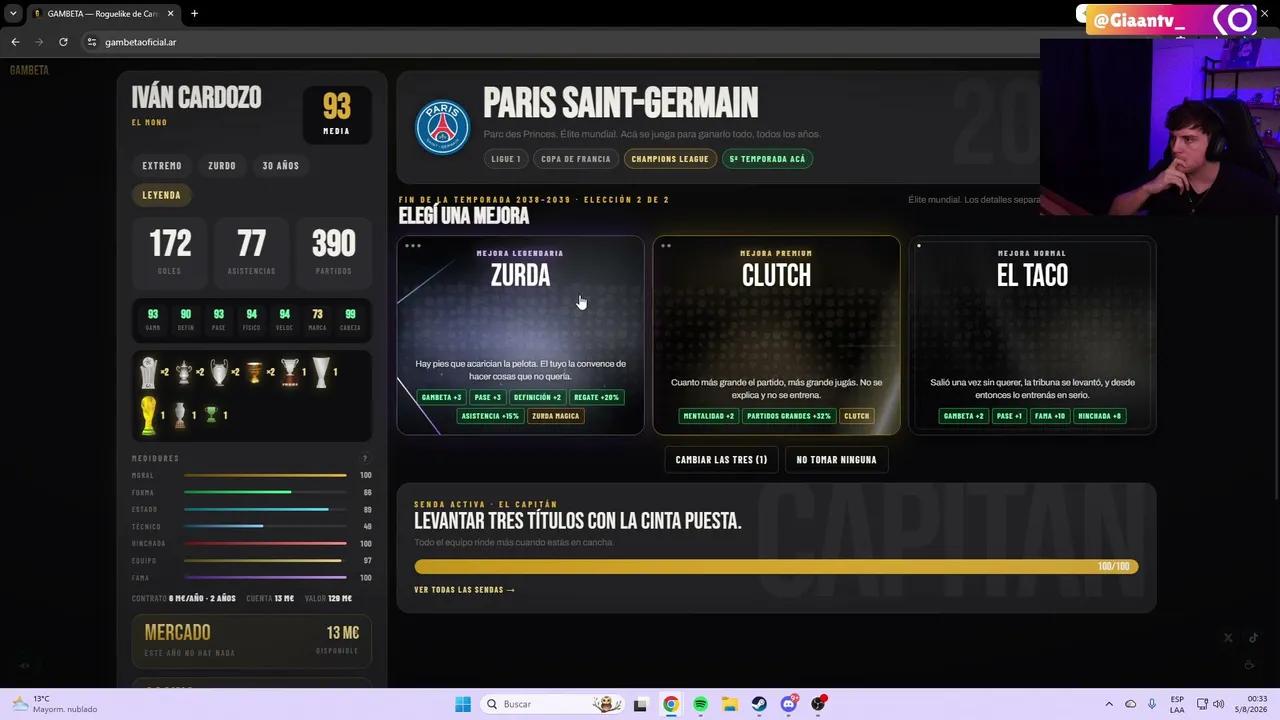Click the MERCADO panel heading
This screenshot has width=1280, height=720.
pos(177,632)
